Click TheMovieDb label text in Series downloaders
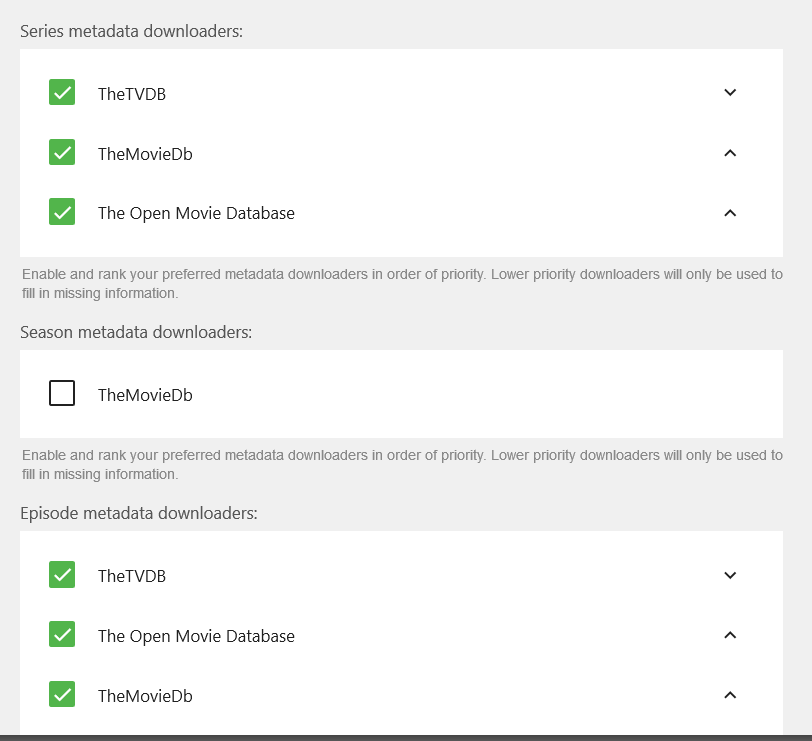This screenshot has height=741, width=812. (x=145, y=154)
